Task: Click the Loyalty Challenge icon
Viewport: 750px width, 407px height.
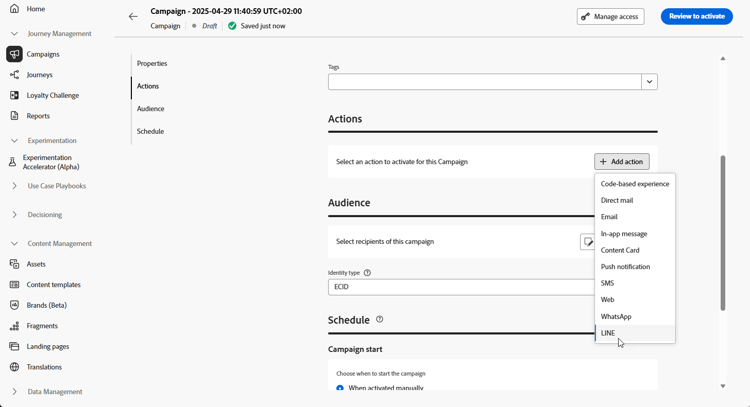Action: 14,96
